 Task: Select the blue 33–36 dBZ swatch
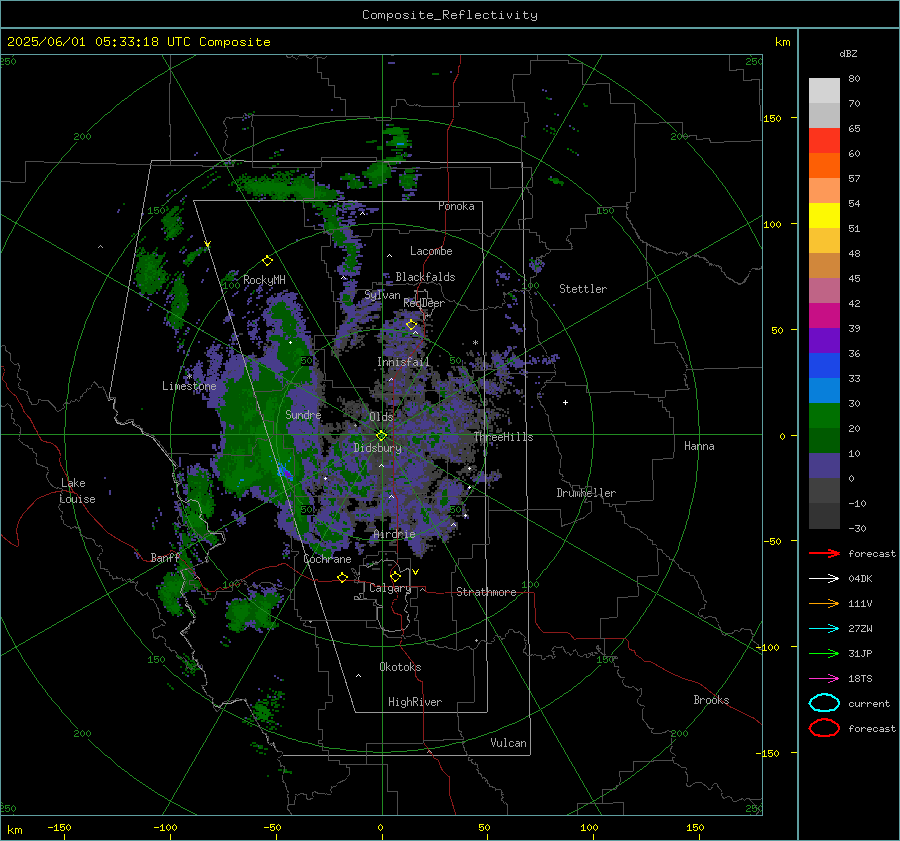point(824,366)
